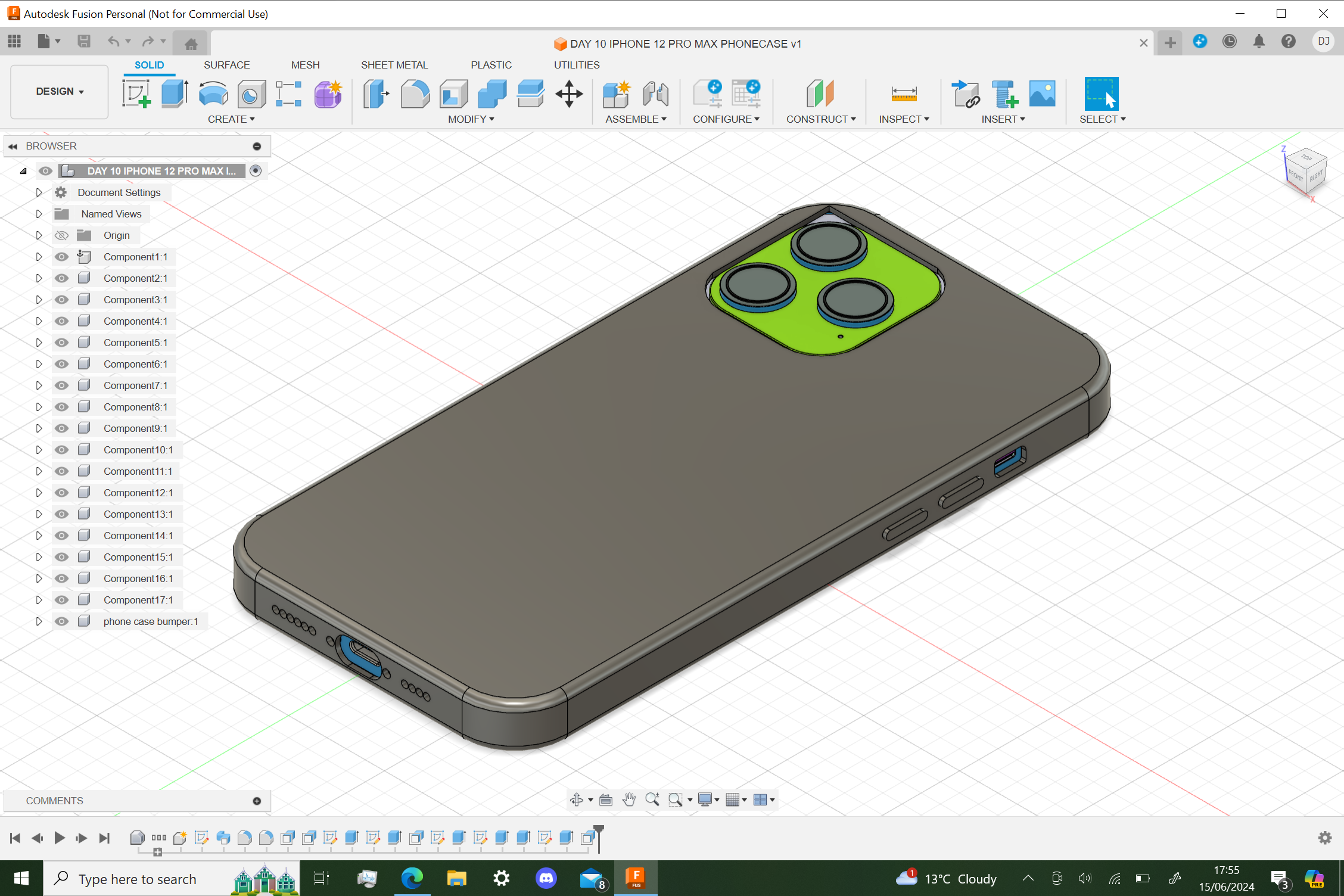This screenshot has width=1344, height=896.
Task: Activate the window Select tool
Action: pos(1102,94)
